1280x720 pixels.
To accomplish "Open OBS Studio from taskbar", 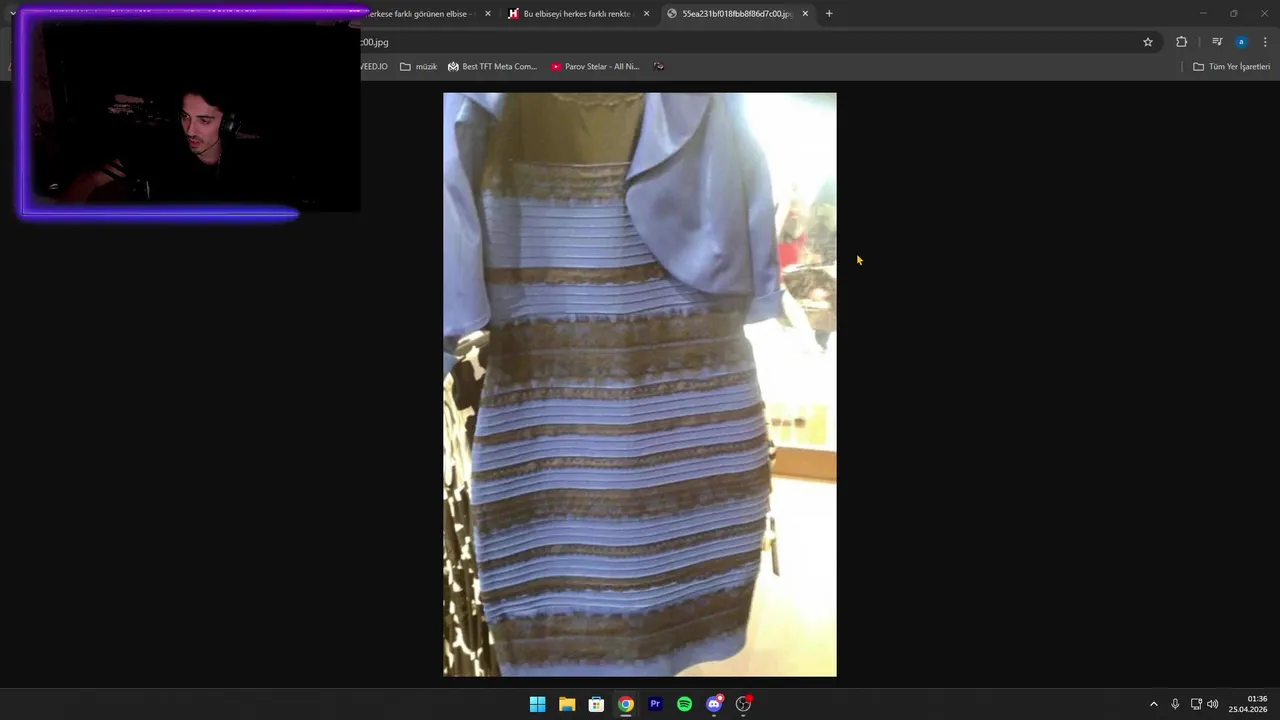I will click(744, 704).
